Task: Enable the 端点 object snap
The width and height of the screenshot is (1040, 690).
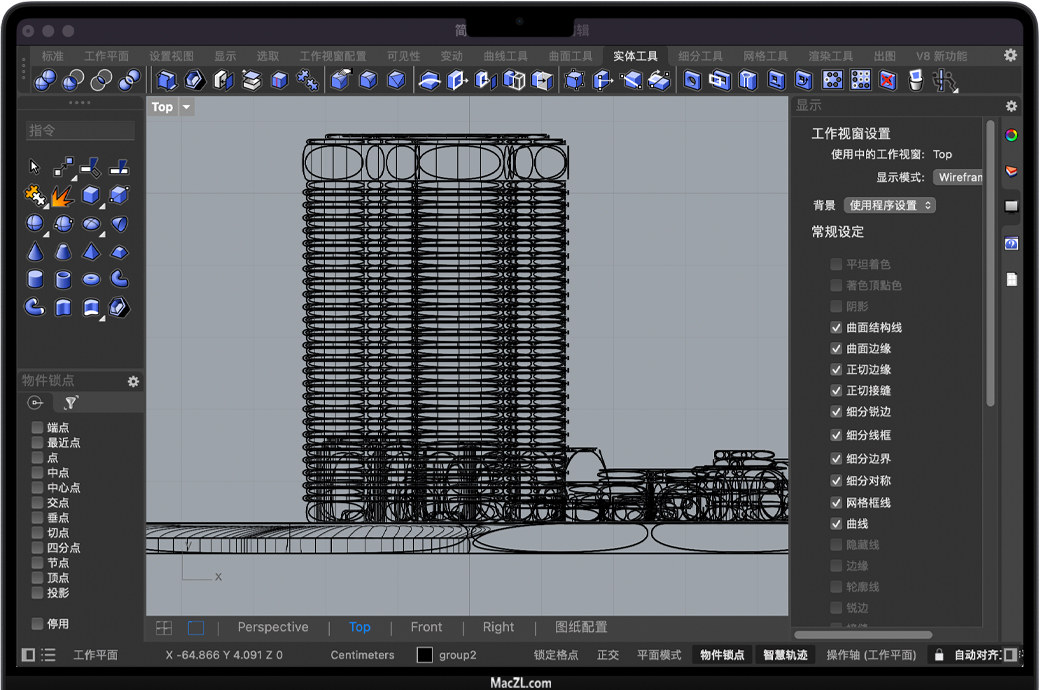Action: click(x=37, y=428)
